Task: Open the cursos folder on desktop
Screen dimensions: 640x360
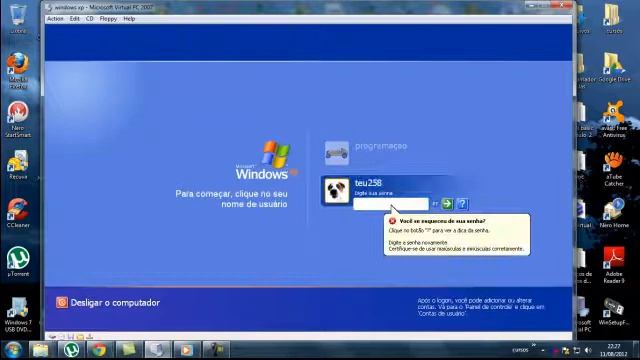Action: (614, 18)
